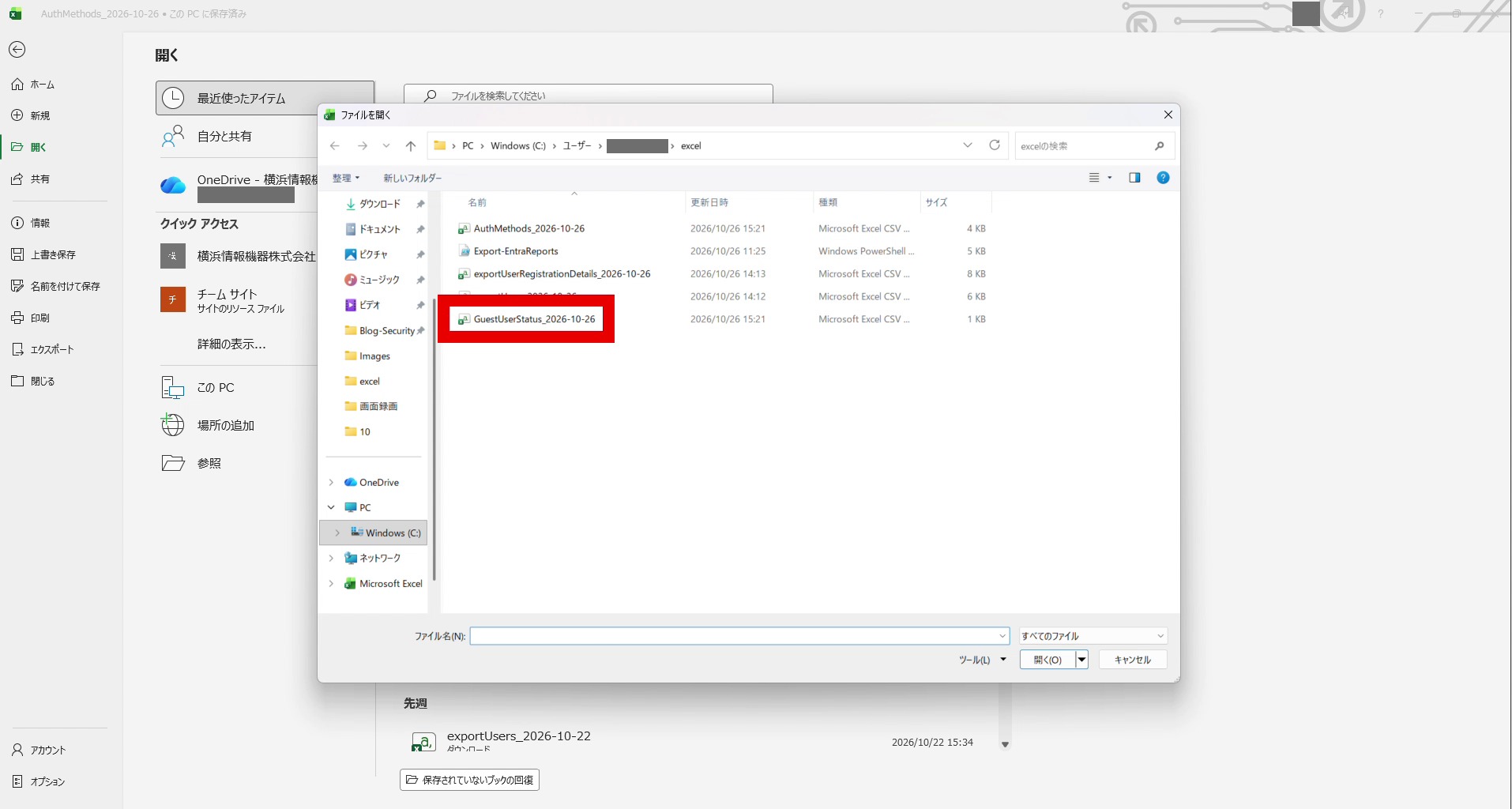Click the search magnifier in excelの検索 box
Screen dimensions: 1512x809
pyautogui.click(x=1159, y=146)
